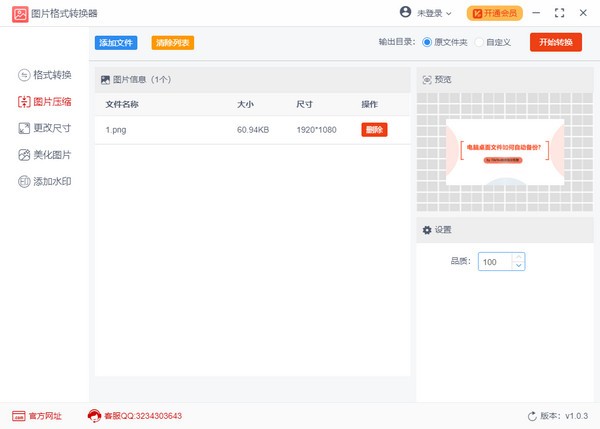Click the preview image thumbnail
The width and height of the screenshot is (600, 429).
[x=504, y=152]
